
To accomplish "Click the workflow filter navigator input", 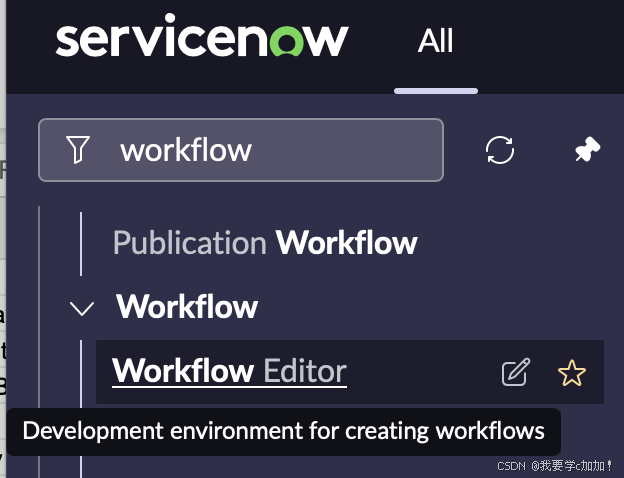I will [241, 150].
